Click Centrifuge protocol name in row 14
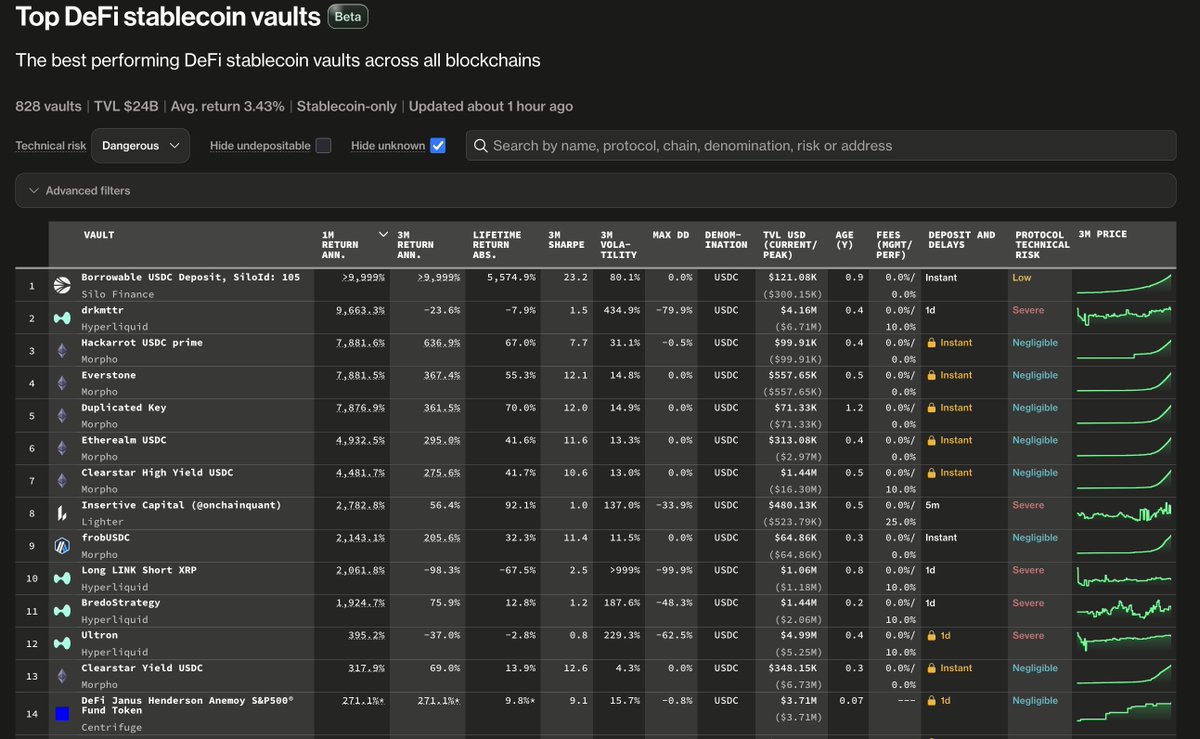This screenshot has width=1200, height=739. click(x=112, y=727)
